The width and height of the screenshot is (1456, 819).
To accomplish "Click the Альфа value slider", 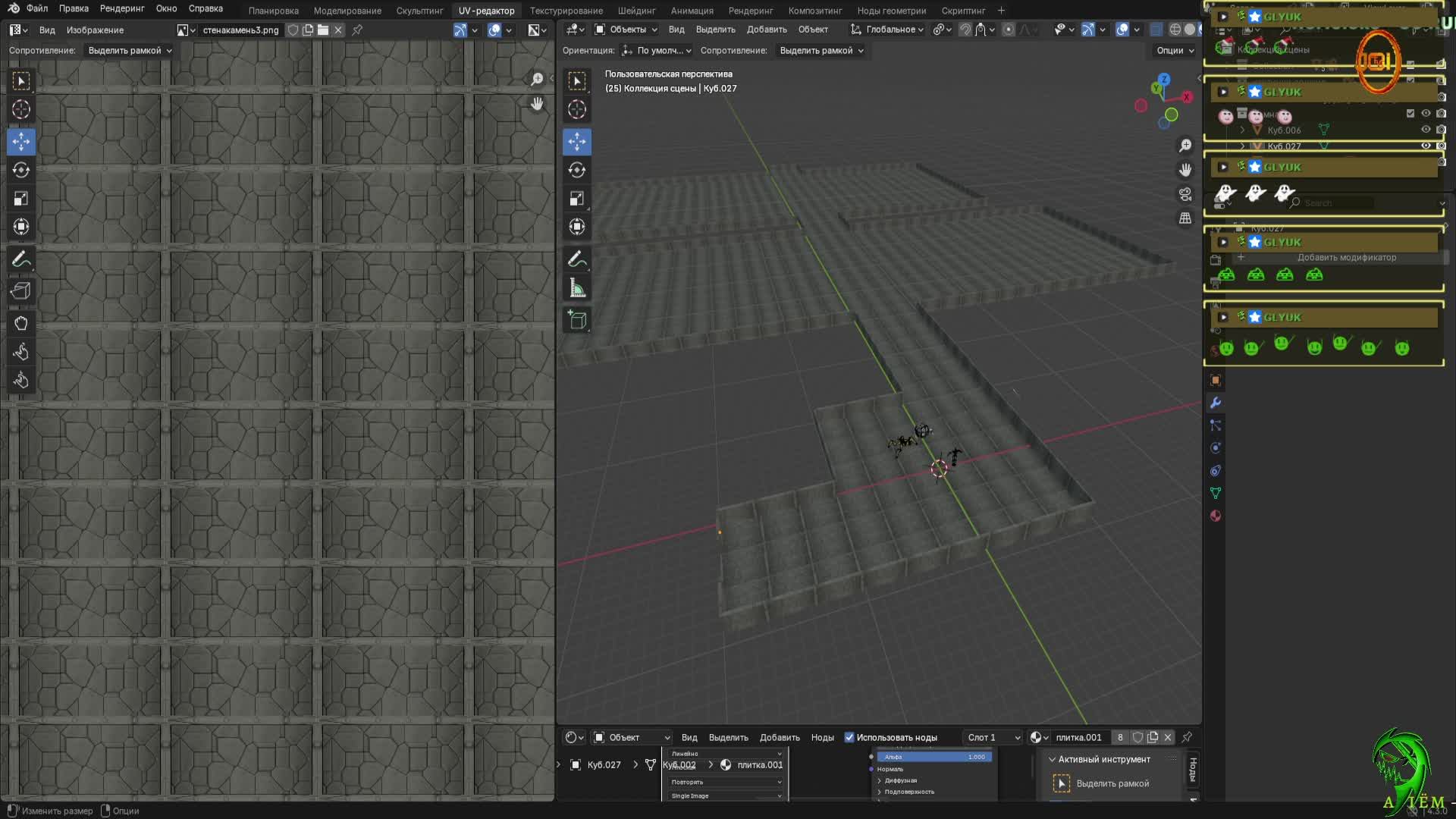I will pyautogui.click(x=934, y=757).
